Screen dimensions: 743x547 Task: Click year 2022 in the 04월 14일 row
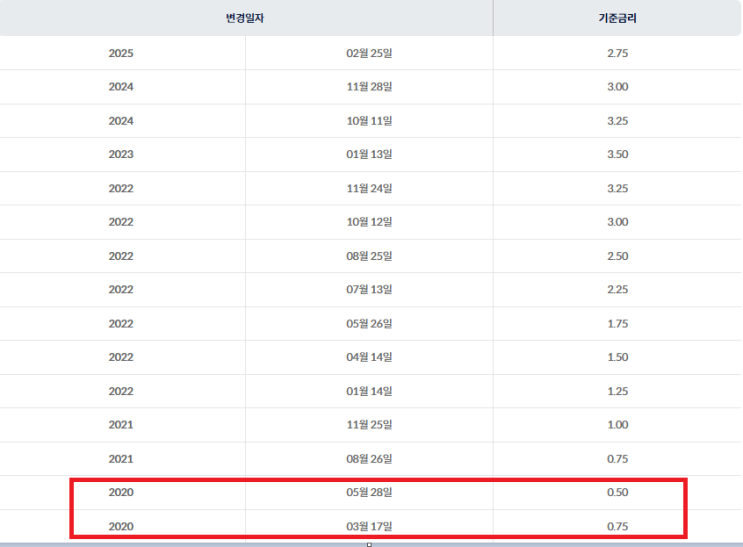pyautogui.click(x=121, y=357)
